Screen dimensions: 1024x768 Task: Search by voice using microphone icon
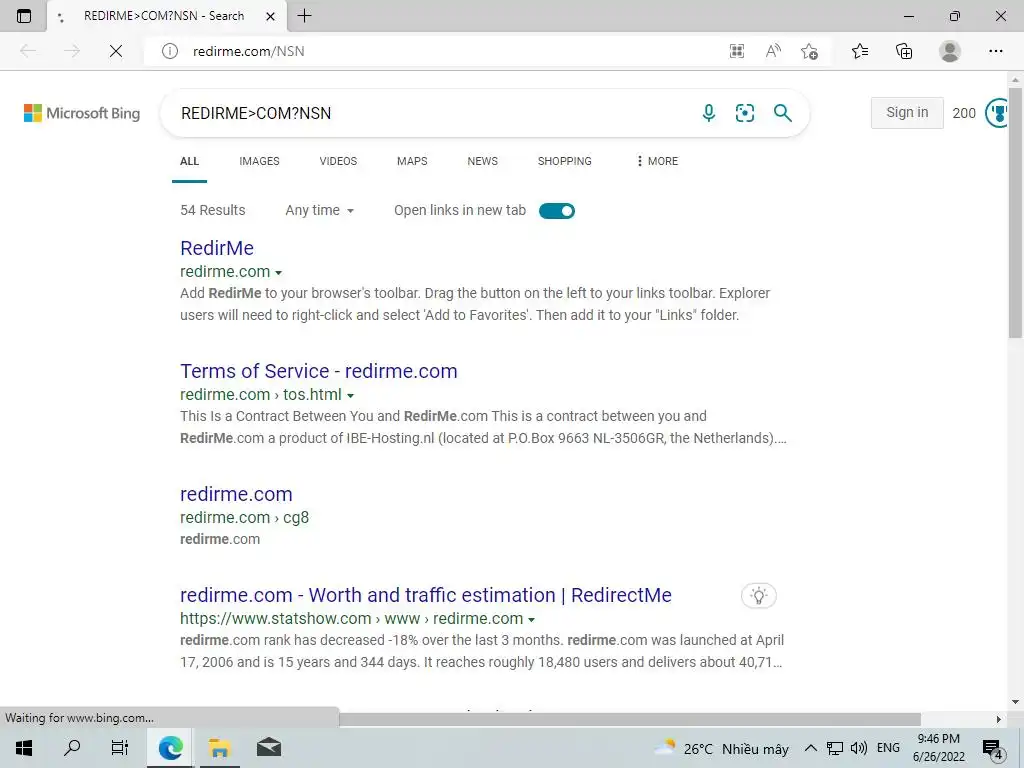(709, 113)
